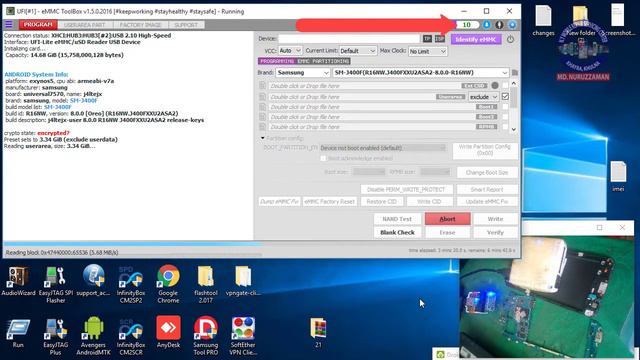Click the black round icon in the header
This screenshot has width=640, height=360.
coord(499,25)
